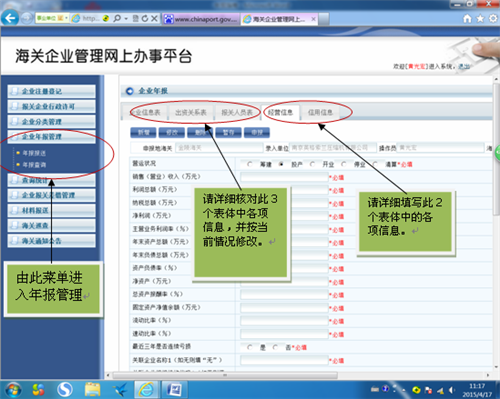Click the 暂存 button
The width and height of the screenshot is (500, 399).
coord(228,133)
